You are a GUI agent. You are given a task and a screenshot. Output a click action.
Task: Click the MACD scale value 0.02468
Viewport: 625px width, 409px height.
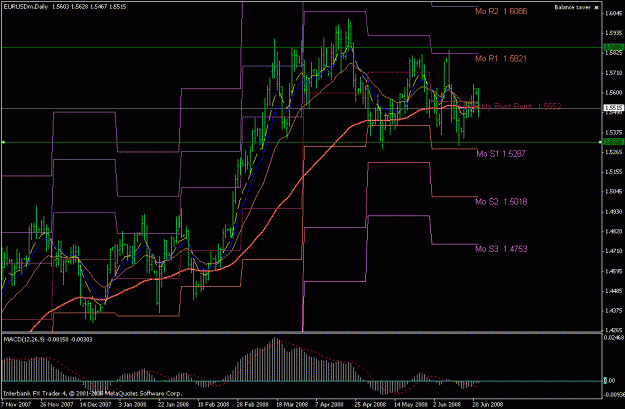[x=614, y=338]
